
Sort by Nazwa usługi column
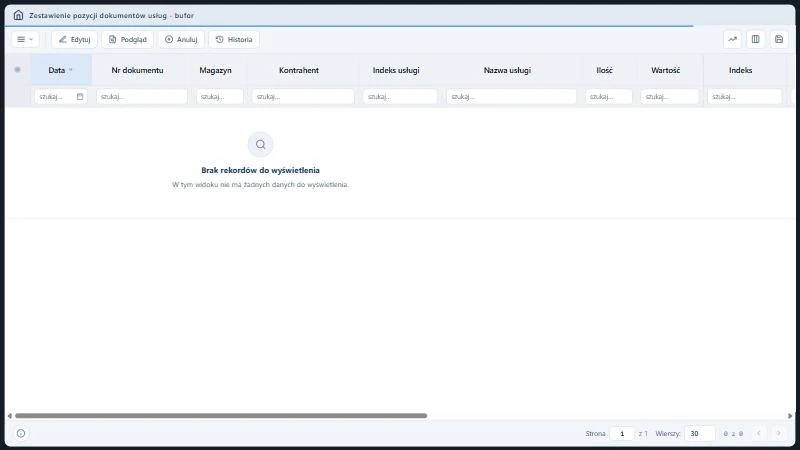(507, 70)
